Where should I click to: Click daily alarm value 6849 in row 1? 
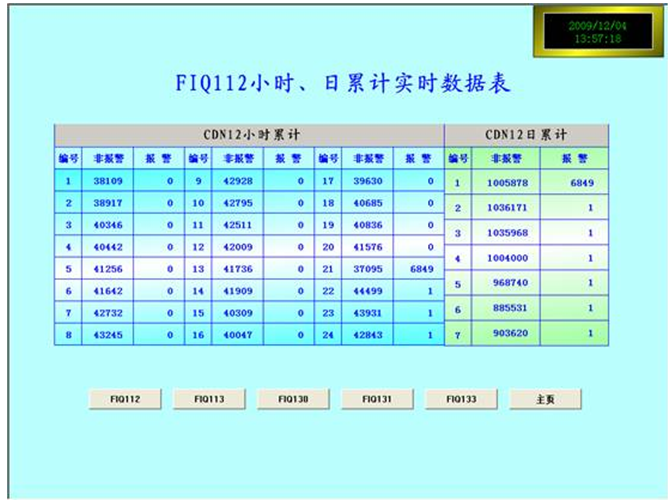coord(577,183)
